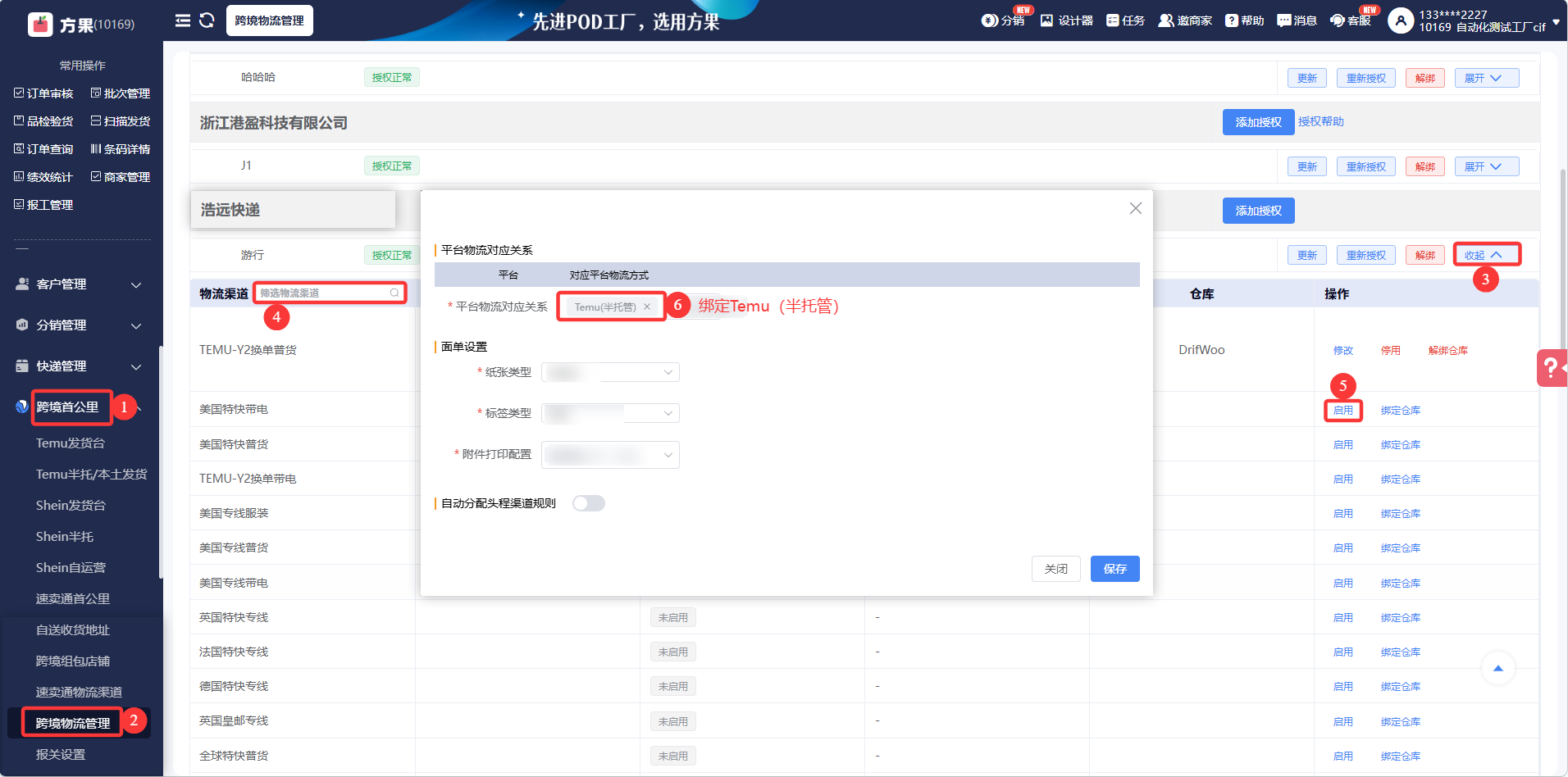The image size is (1568, 777).
Task: Select the 跨境物流管理 tab
Action: coord(269,20)
